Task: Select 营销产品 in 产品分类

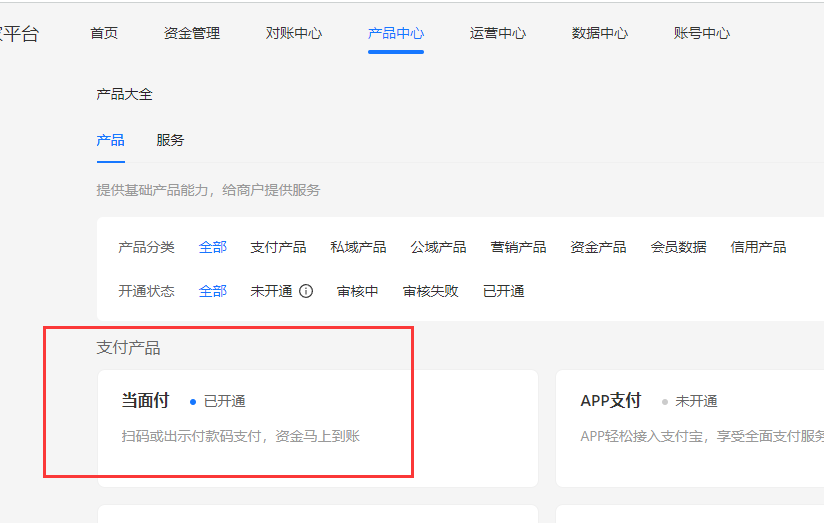Action: [518, 247]
